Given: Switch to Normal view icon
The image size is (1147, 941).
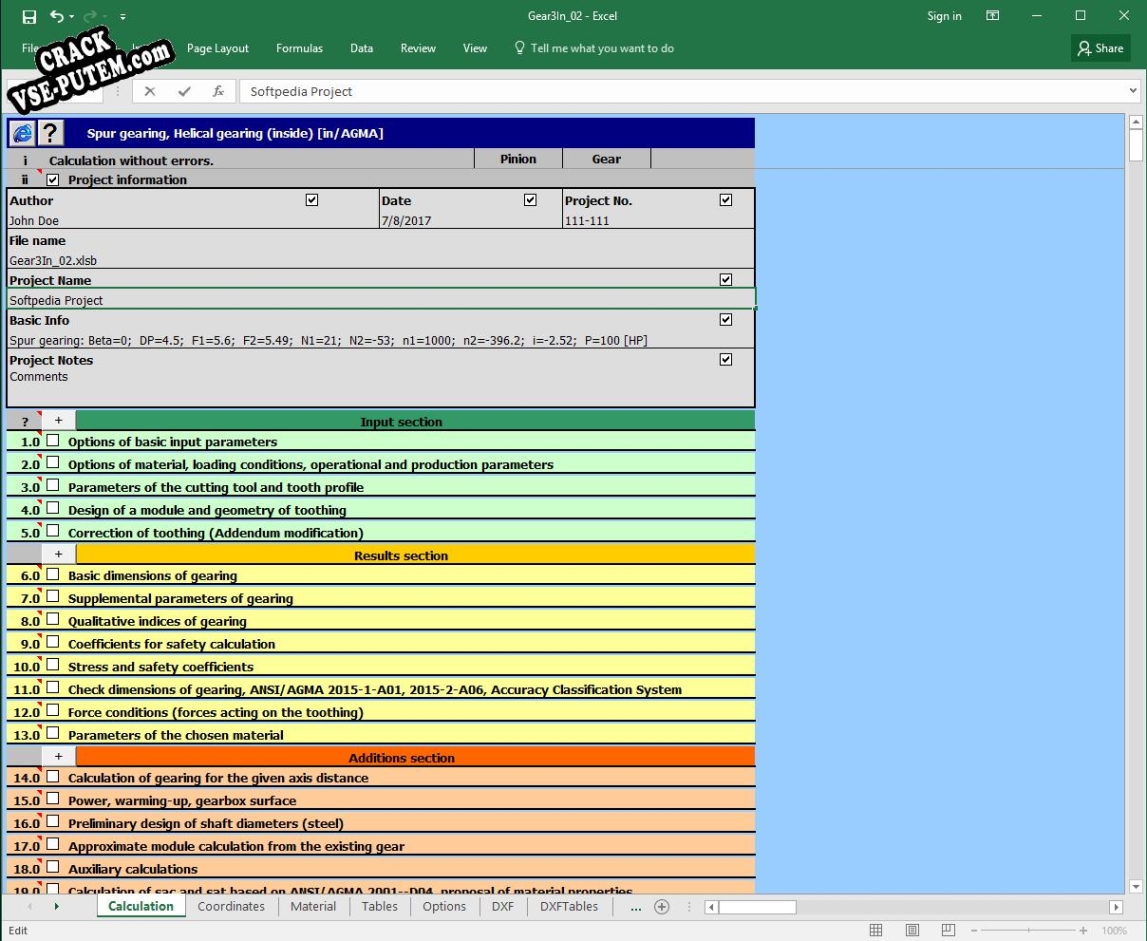Looking at the screenshot, I should pyautogui.click(x=876, y=930).
